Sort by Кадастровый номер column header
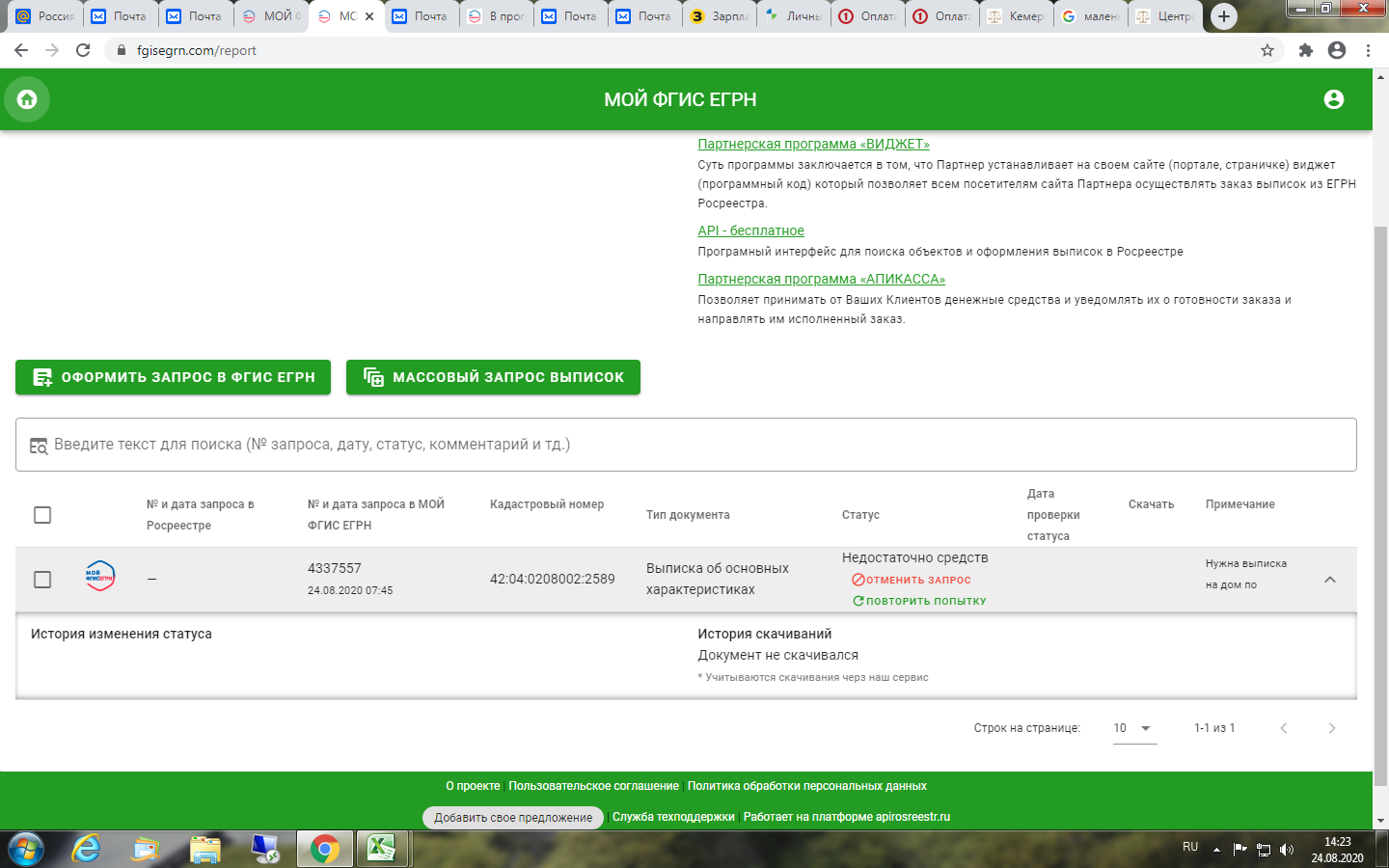Screen dimensions: 1389x868 tap(547, 504)
